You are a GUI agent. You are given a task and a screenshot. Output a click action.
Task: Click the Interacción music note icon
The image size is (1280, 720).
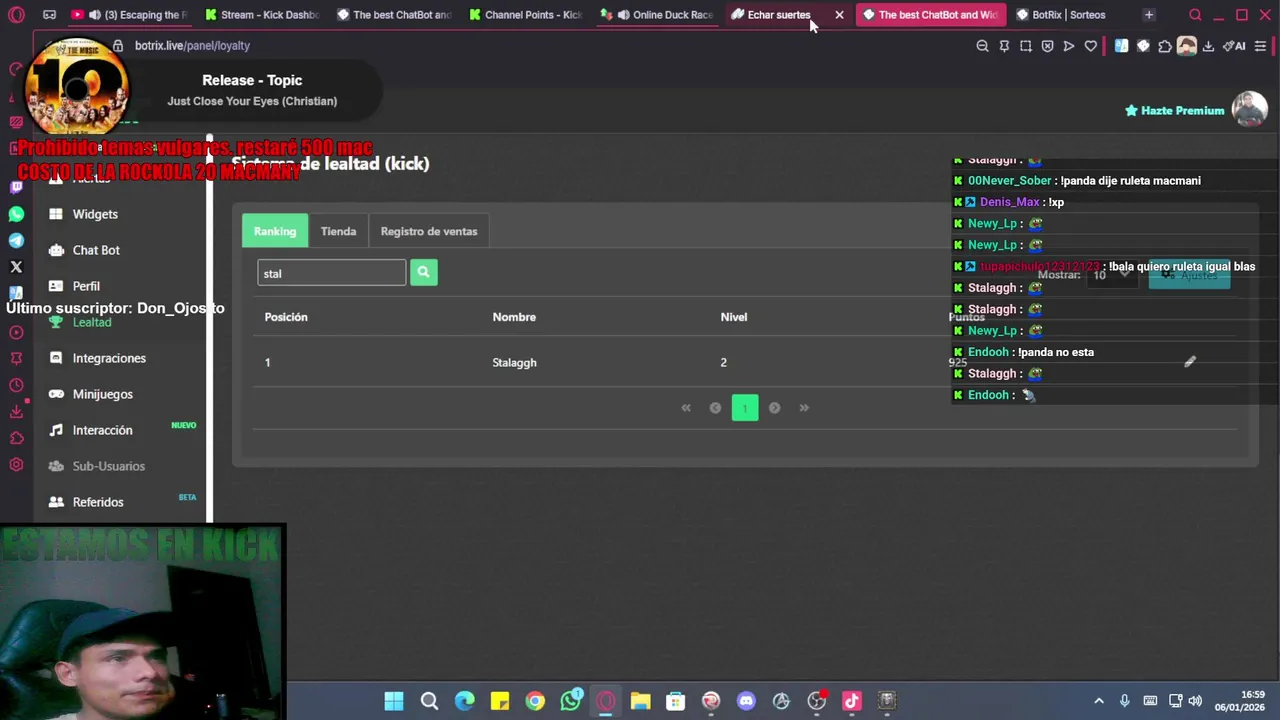click(56, 430)
